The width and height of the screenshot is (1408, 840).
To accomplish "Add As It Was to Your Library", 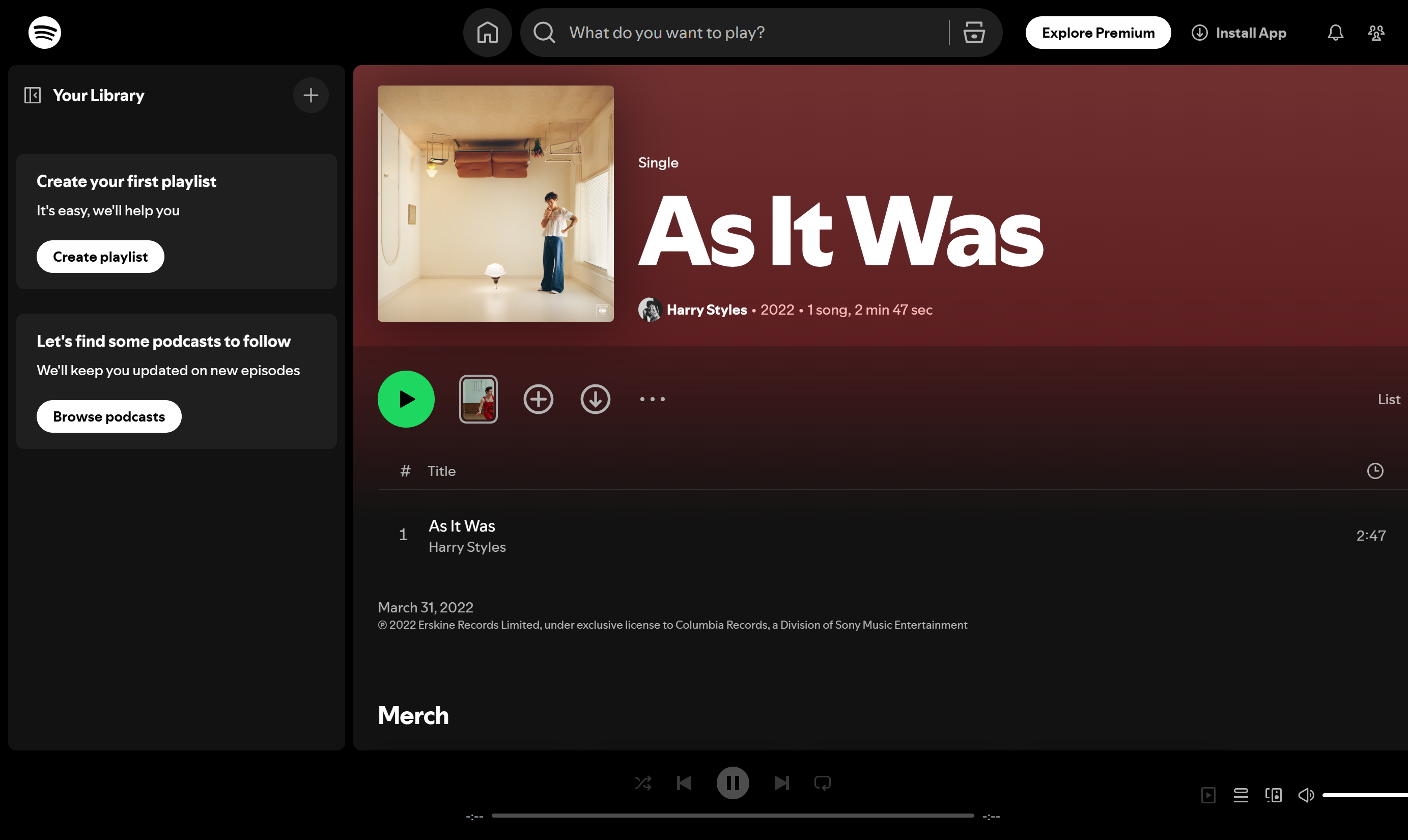I will [x=538, y=399].
